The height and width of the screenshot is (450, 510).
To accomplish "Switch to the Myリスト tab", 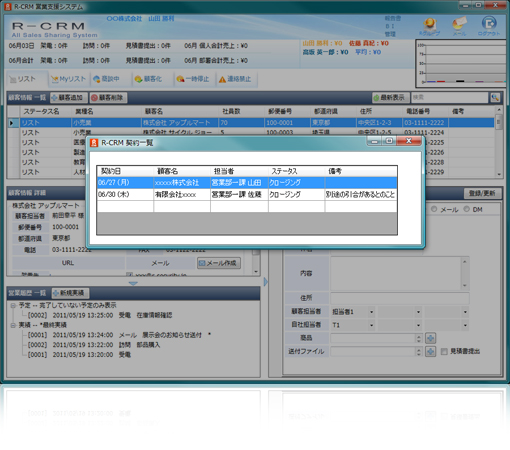I will pyautogui.click(x=68, y=79).
